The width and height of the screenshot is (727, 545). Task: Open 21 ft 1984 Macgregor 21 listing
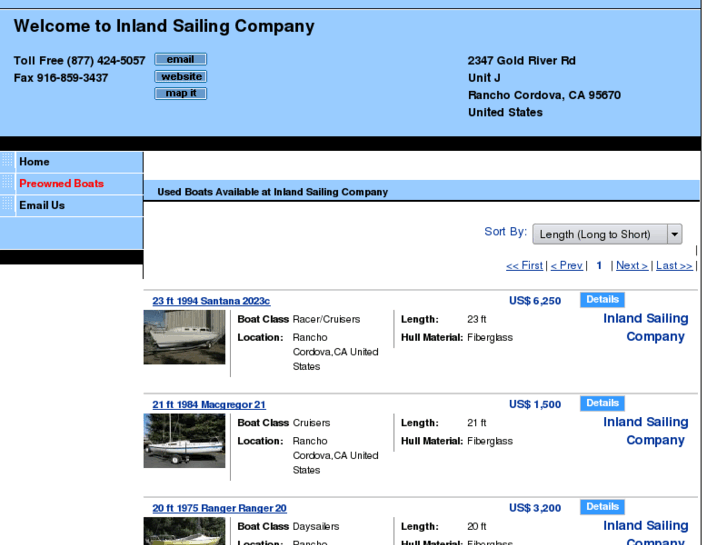click(x=209, y=404)
